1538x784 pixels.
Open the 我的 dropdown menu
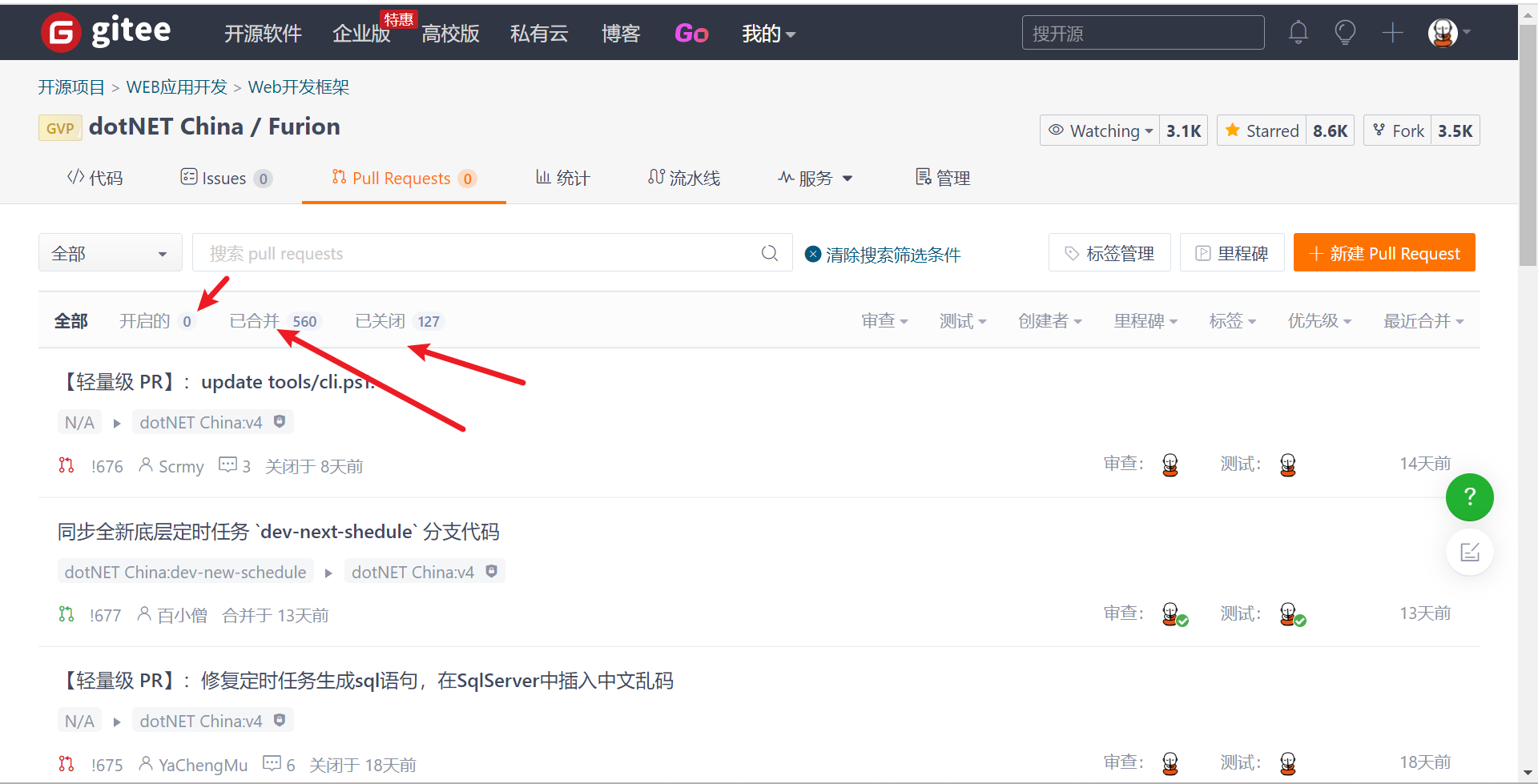[x=768, y=34]
